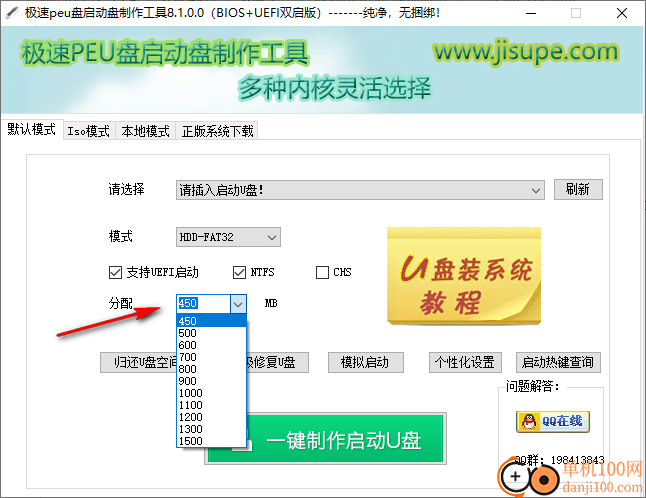Screen dimensions: 646x498
Task: Select 1000 in the size list
Action: coord(211,393)
